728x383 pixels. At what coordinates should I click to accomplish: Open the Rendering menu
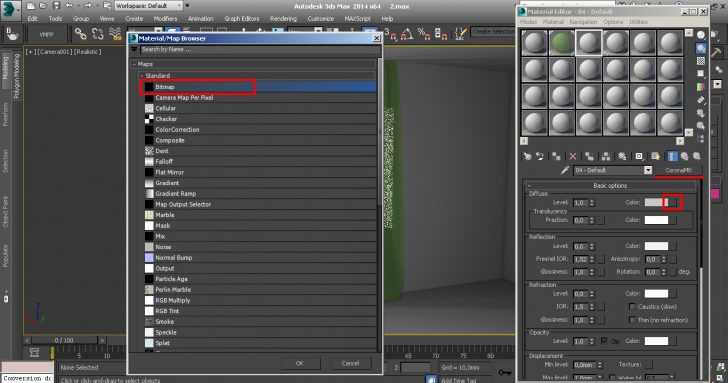point(283,19)
